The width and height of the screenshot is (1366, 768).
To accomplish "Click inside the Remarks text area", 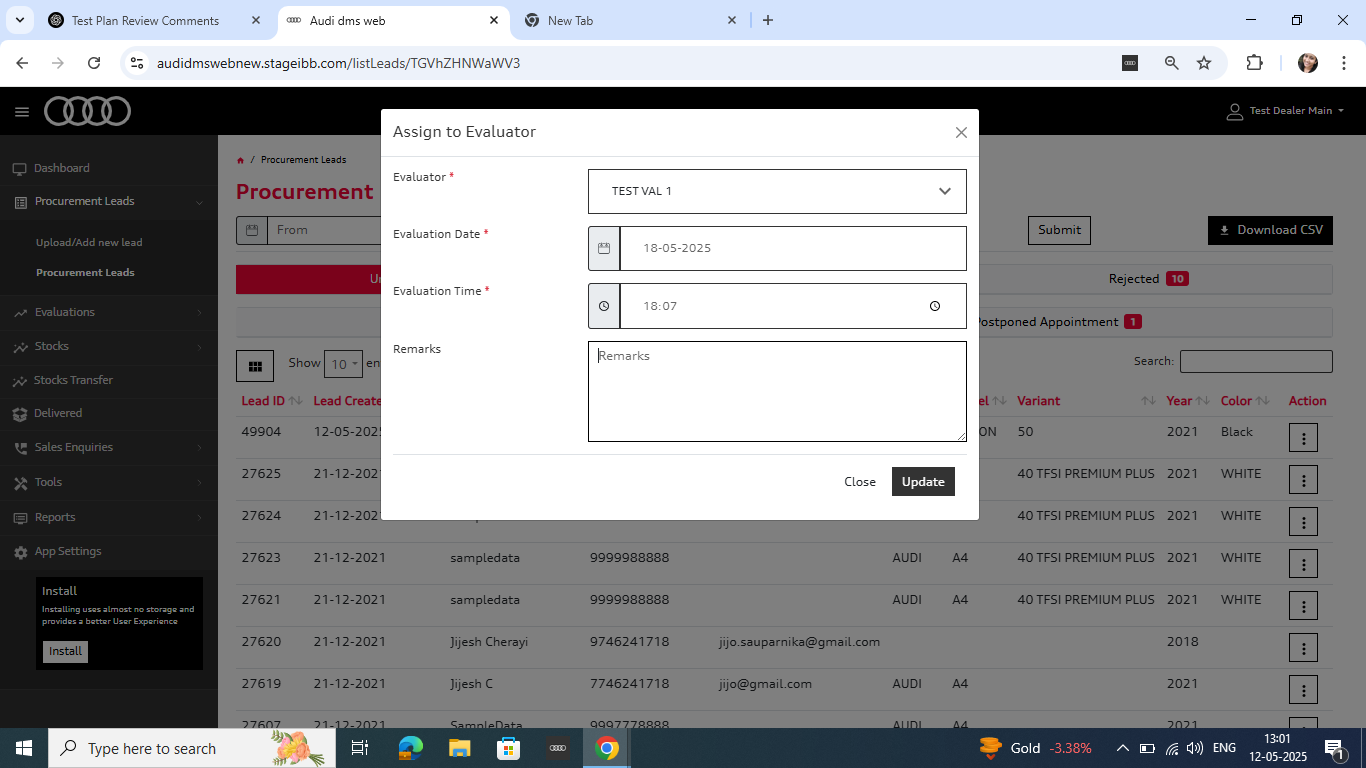I will (x=777, y=392).
